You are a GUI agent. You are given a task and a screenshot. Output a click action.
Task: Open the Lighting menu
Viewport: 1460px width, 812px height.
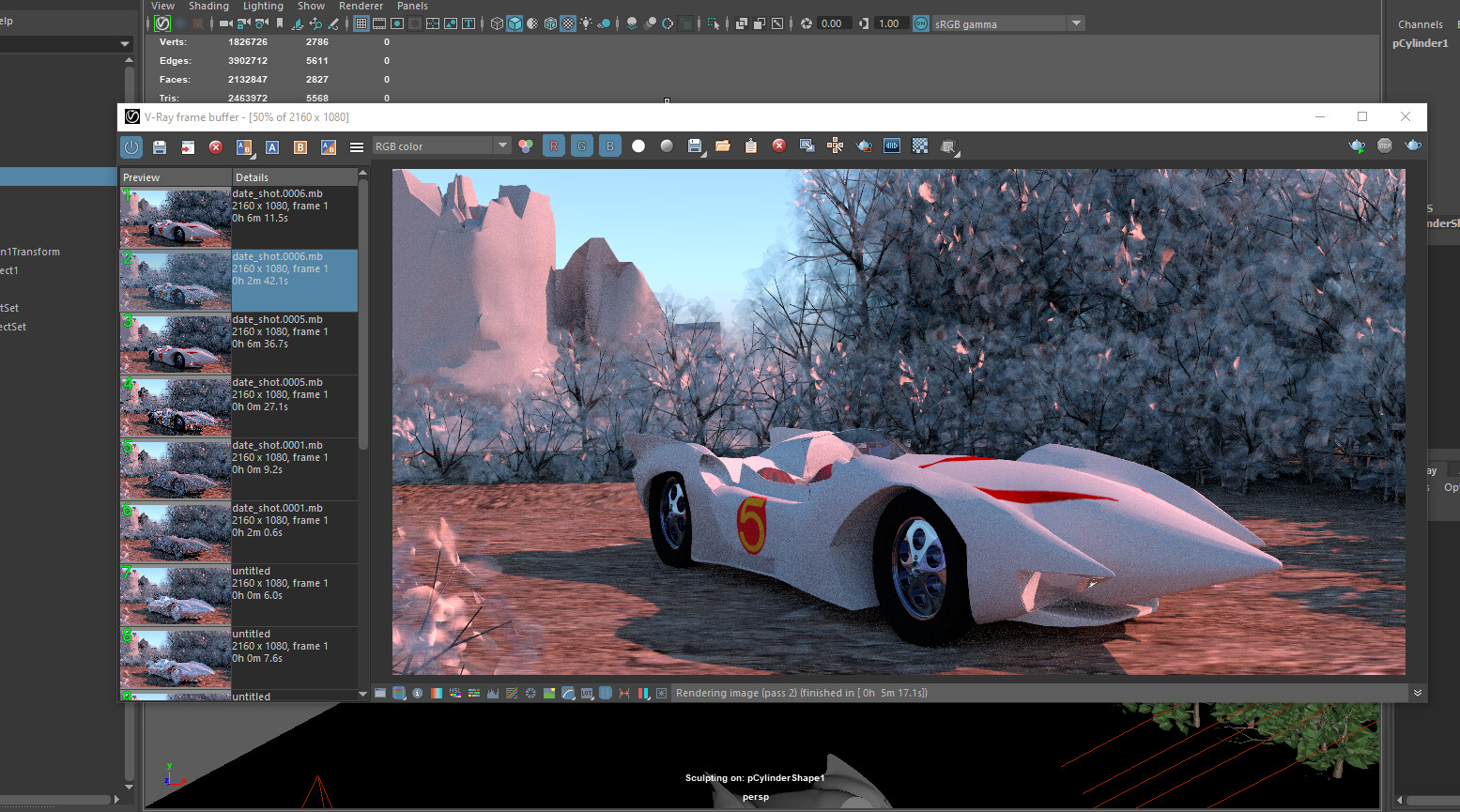click(263, 6)
